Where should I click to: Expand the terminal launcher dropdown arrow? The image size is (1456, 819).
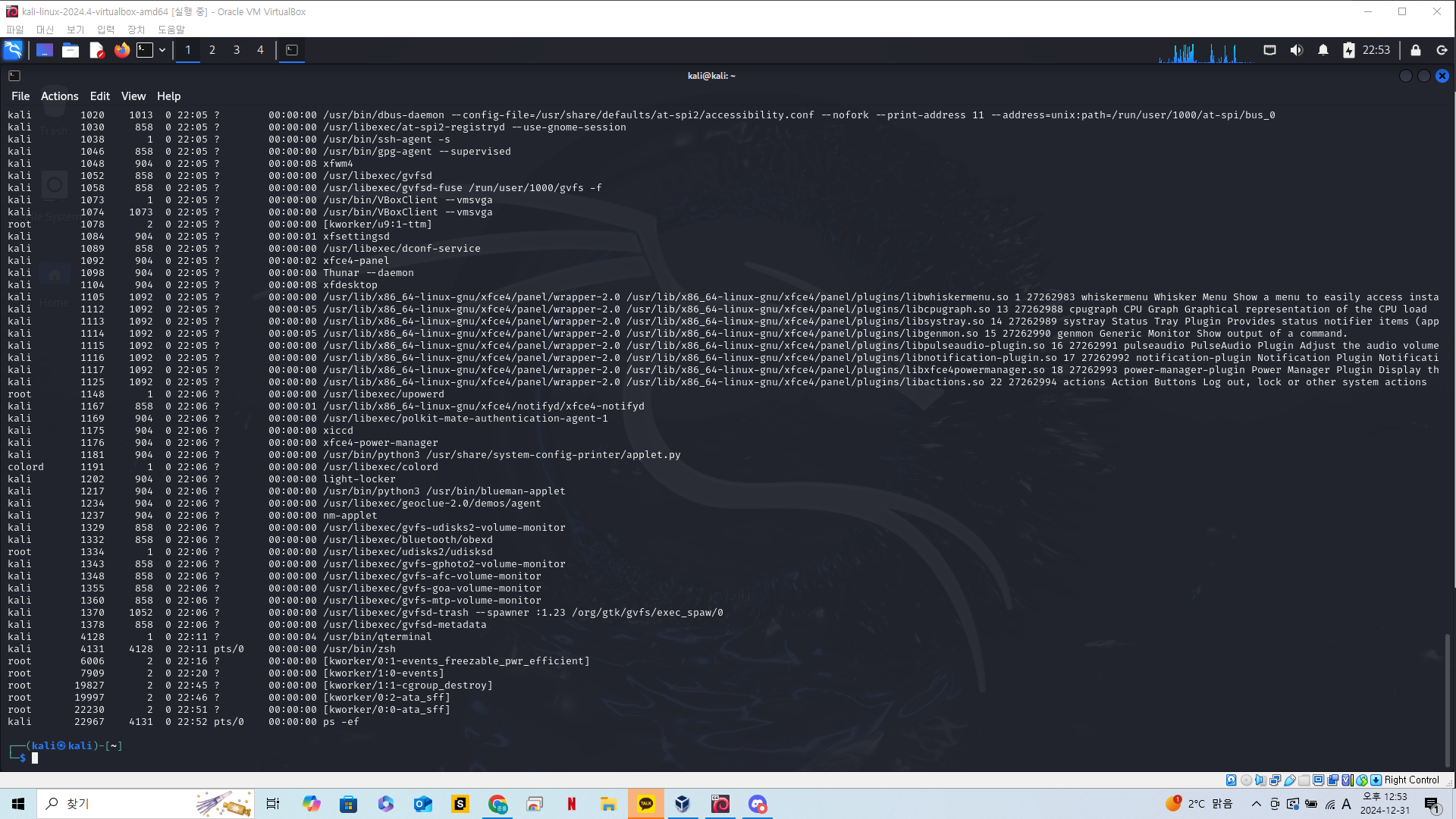pyautogui.click(x=162, y=50)
